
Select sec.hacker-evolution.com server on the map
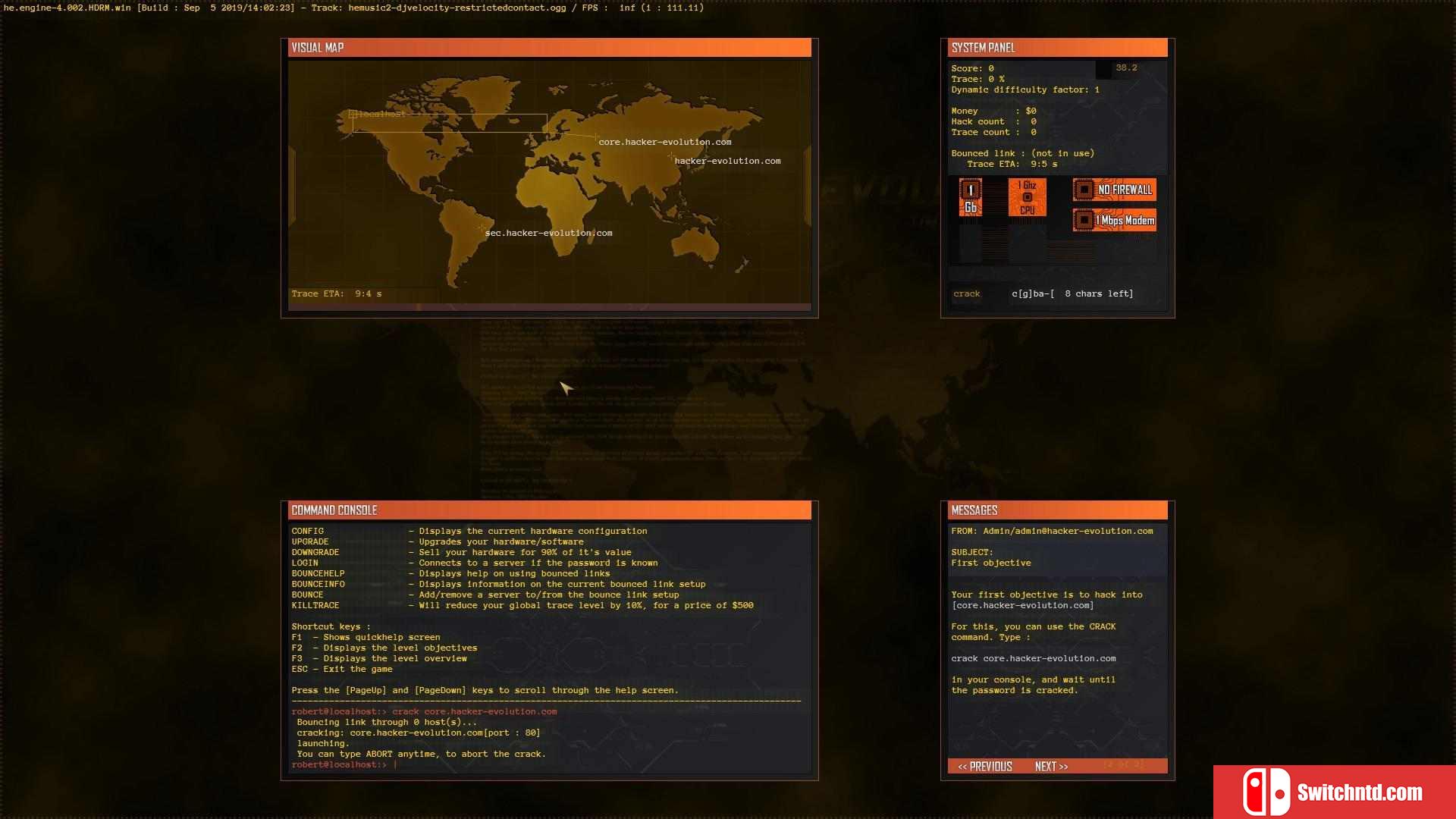548,233
